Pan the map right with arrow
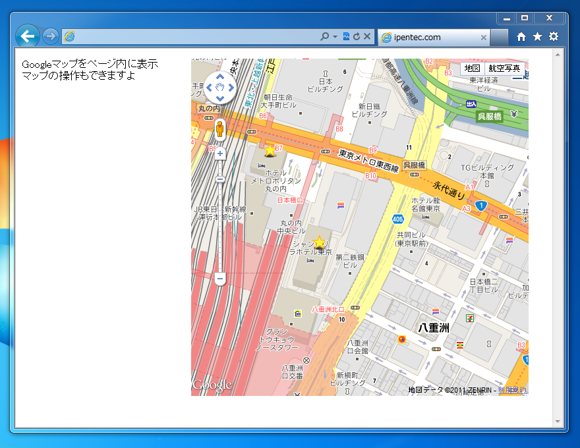The width and height of the screenshot is (580, 448). (x=231, y=88)
